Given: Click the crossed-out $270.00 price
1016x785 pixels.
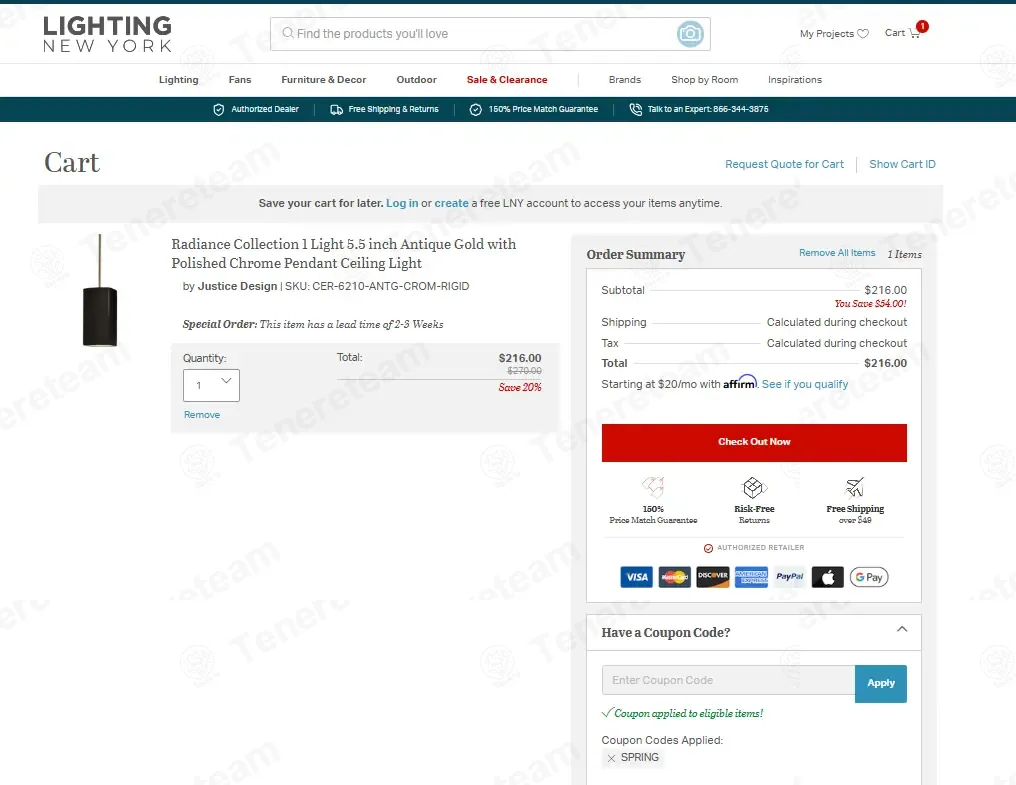Looking at the screenshot, I should coord(524,371).
